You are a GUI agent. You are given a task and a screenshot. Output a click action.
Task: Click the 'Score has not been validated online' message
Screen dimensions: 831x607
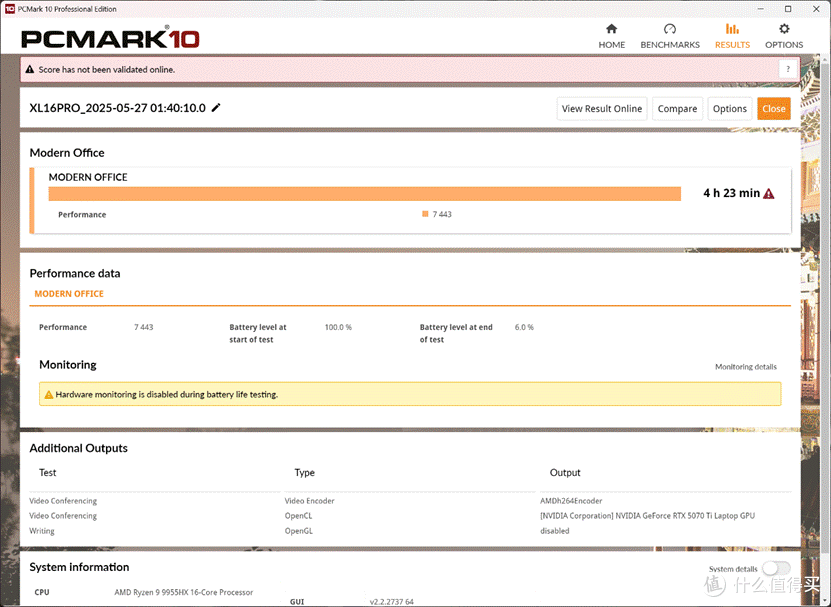click(x=107, y=69)
